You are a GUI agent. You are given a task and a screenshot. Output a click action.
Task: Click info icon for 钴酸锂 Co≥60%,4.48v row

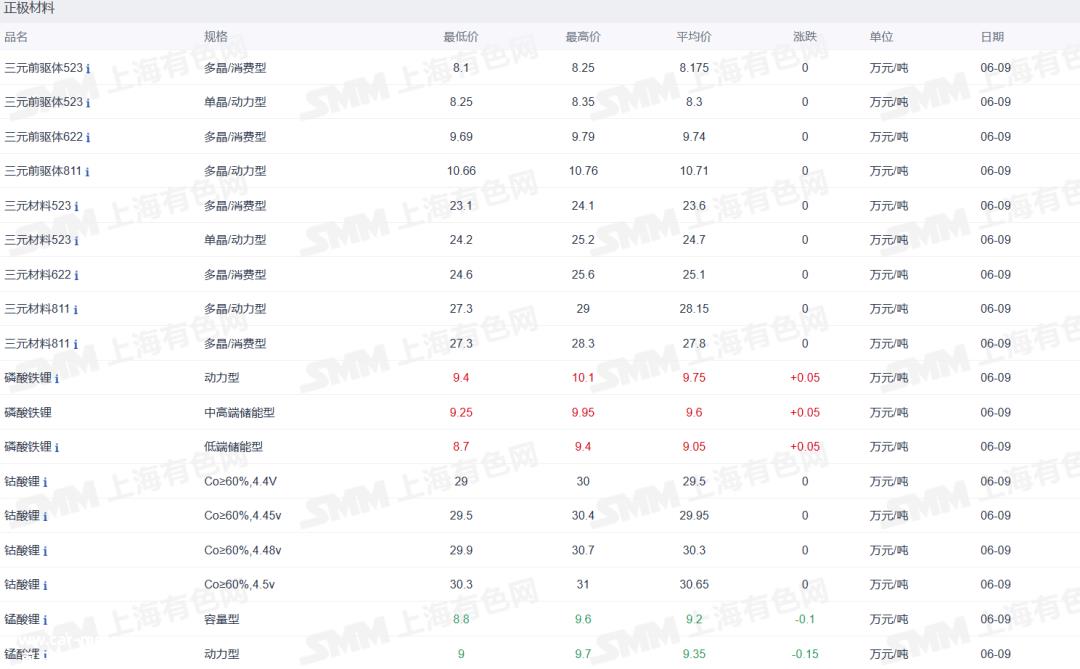(x=45, y=551)
